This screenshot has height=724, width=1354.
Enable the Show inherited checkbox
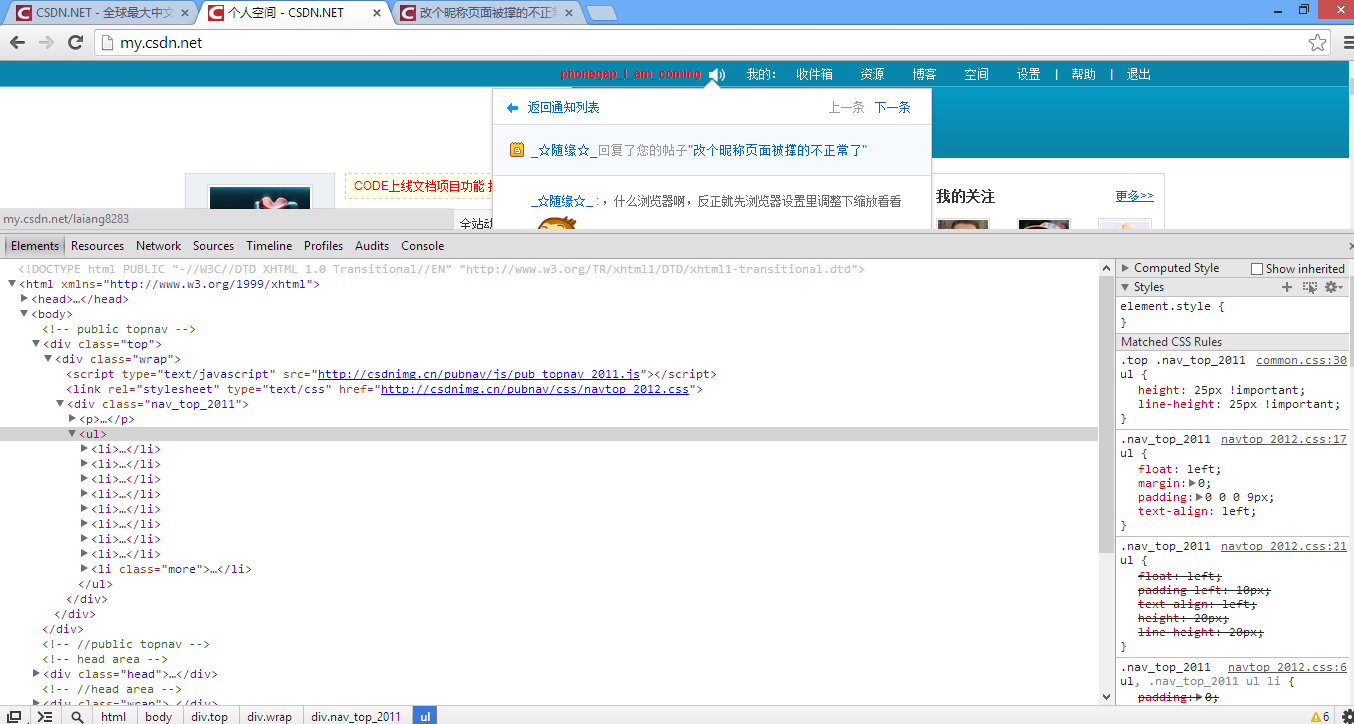tap(1257, 269)
